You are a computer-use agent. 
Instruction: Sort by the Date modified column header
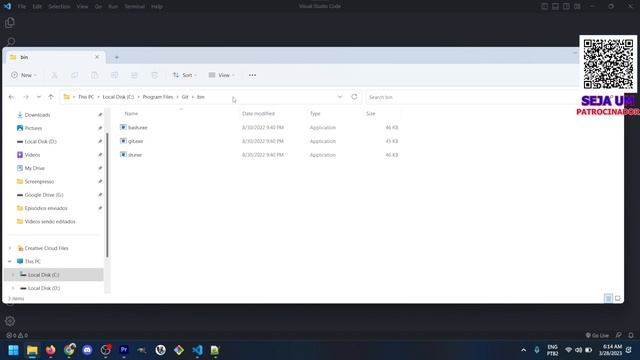(x=258, y=113)
